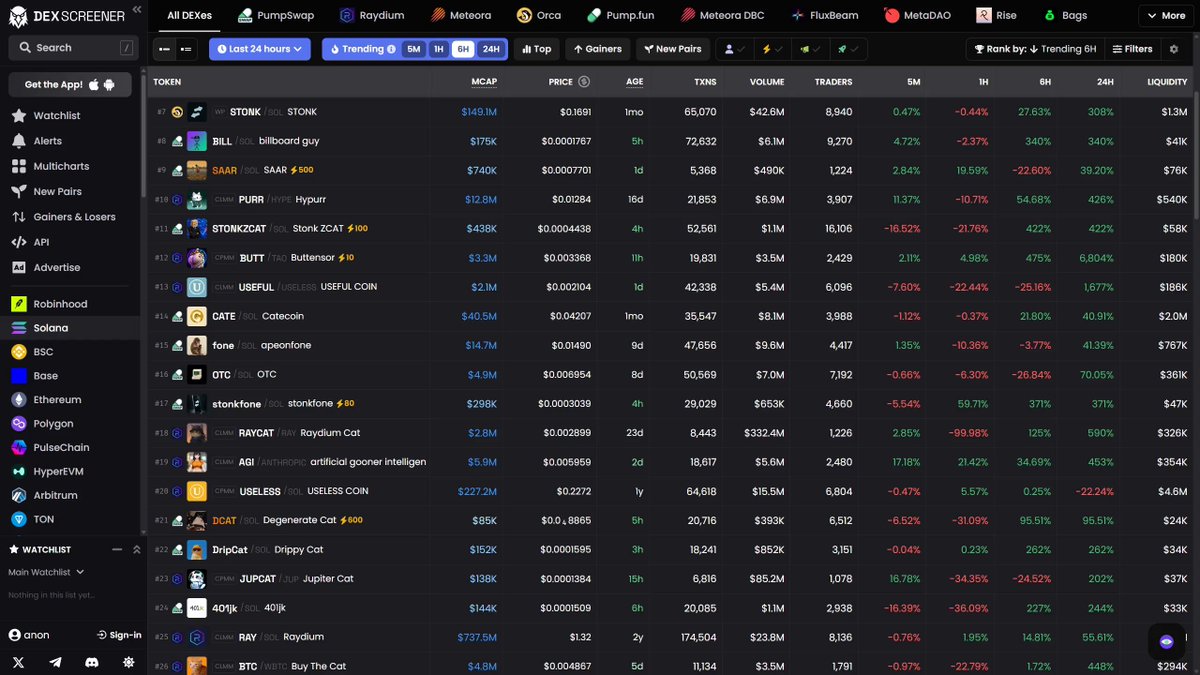Switch trending timeframe to 1H
Image resolution: width=1200 pixels, height=675 pixels.
pos(438,49)
